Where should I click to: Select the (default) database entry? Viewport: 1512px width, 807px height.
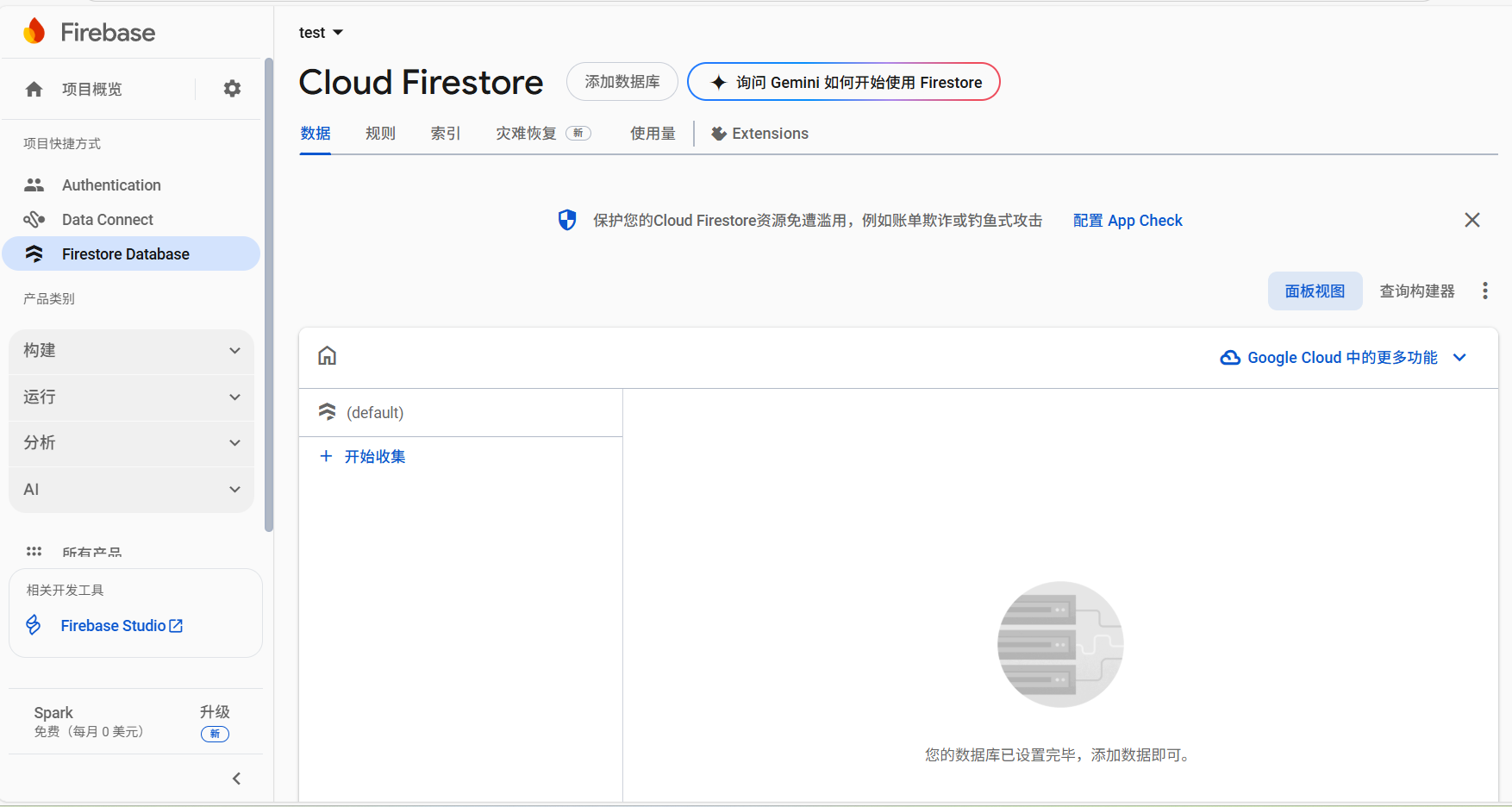tap(373, 412)
